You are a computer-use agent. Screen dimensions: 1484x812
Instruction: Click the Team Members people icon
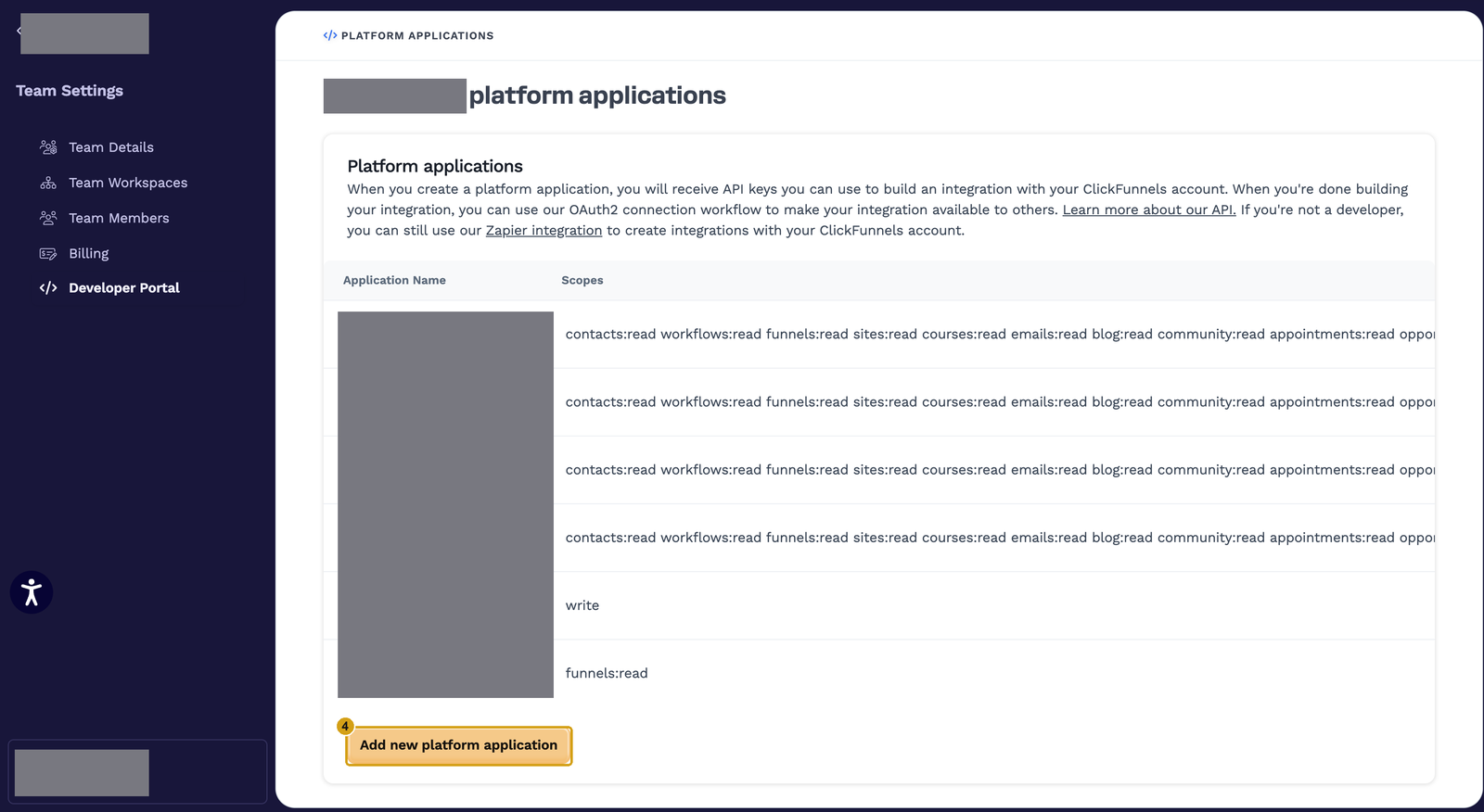pyautogui.click(x=48, y=218)
